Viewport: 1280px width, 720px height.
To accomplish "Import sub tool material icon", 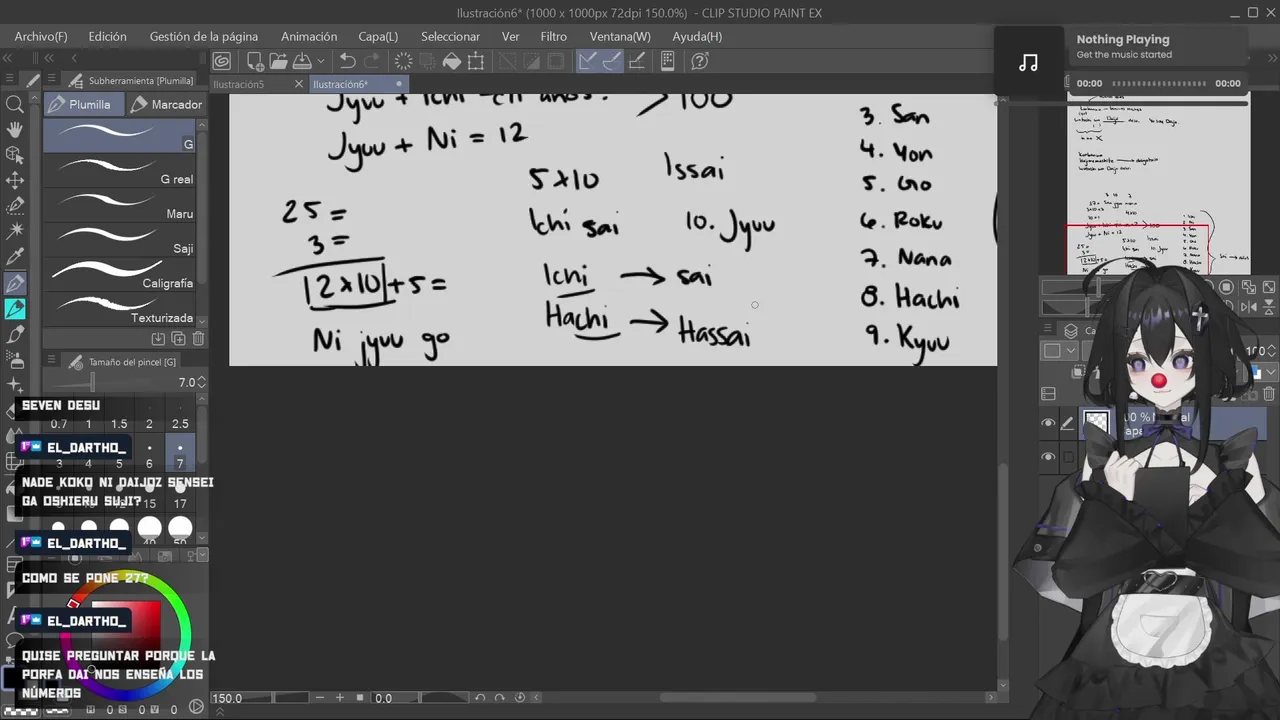I will pyautogui.click(x=159, y=339).
